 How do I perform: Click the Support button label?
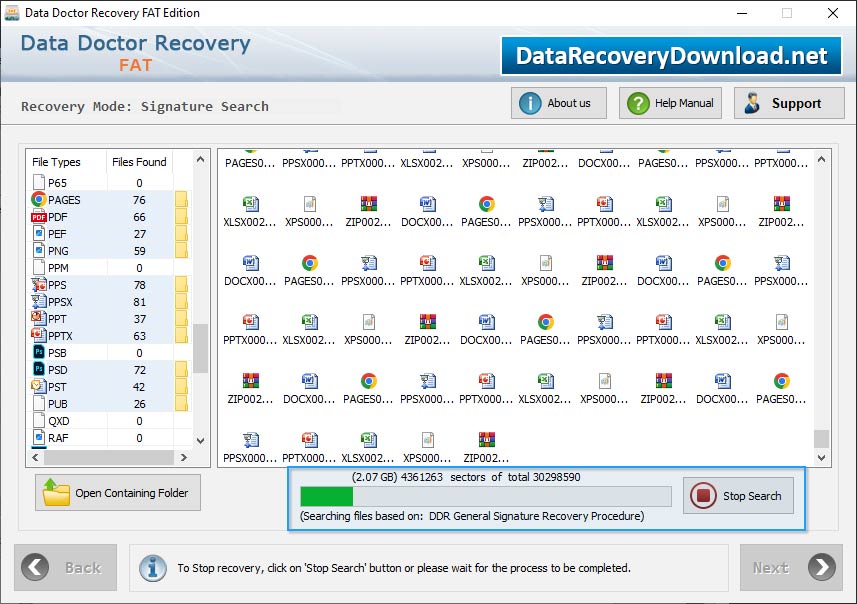click(x=796, y=103)
